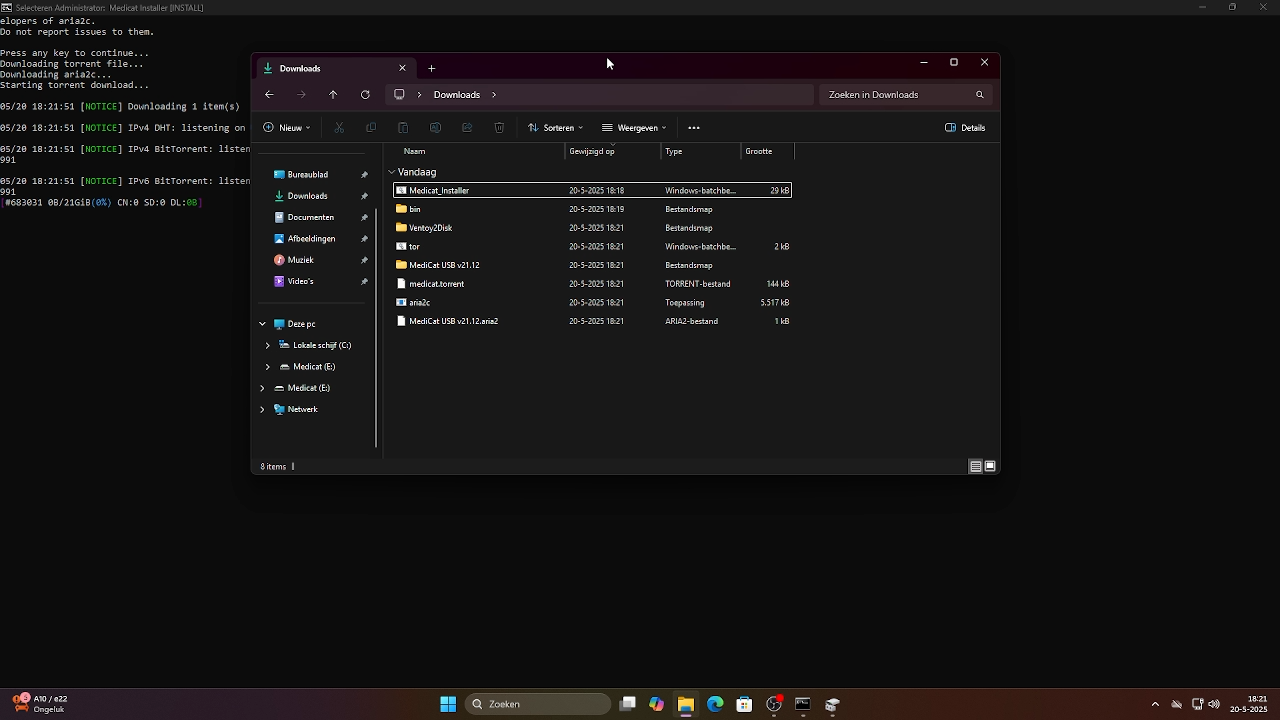The width and height of the screenshot is (1280, 720).
Task: Select MediCat USB v21.12 folder
Action: (x=592, y=265)
